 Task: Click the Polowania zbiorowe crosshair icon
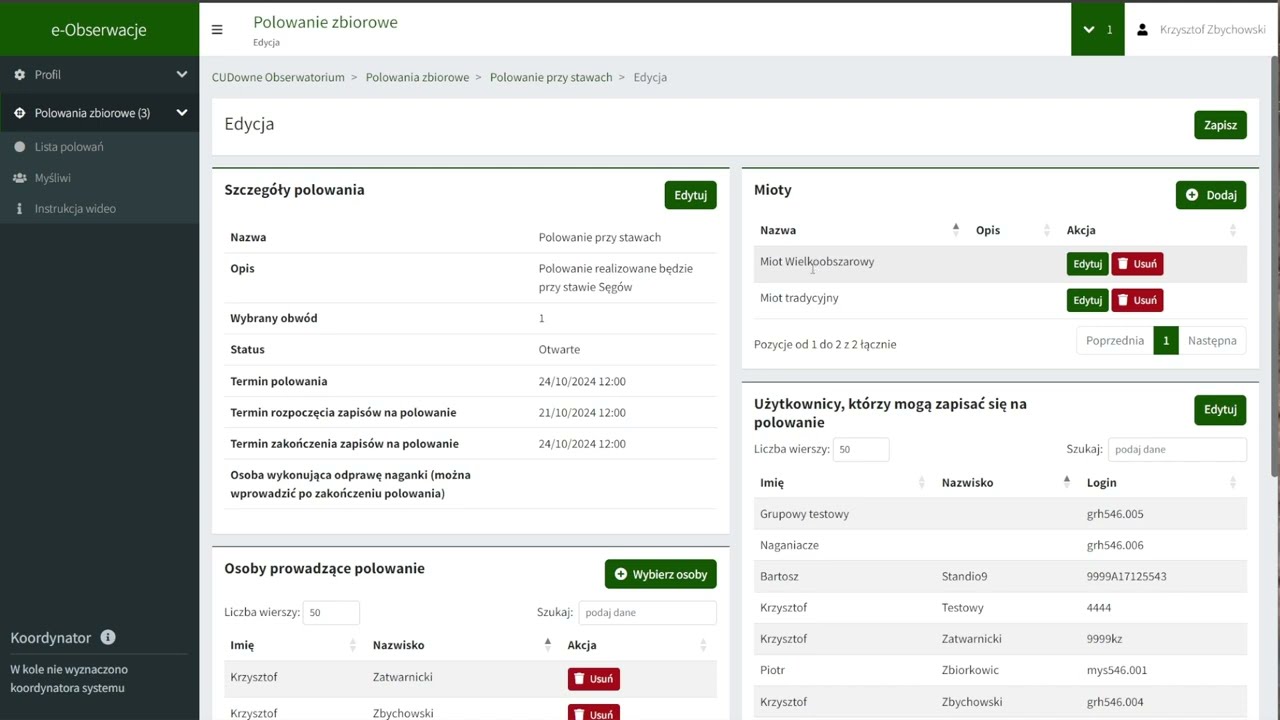tap(19, 113)
